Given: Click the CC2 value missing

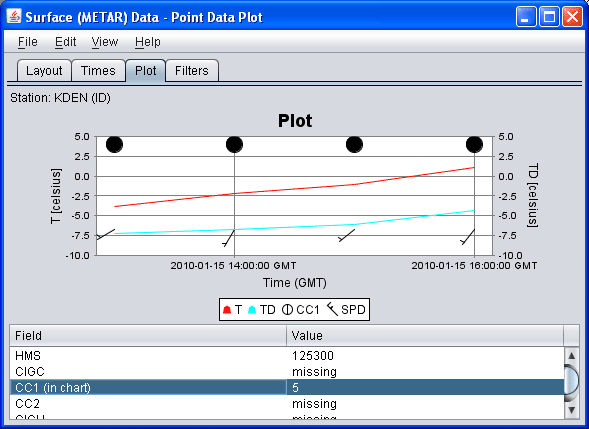Looking at the screenshot, I should click(x=314, y=403).
